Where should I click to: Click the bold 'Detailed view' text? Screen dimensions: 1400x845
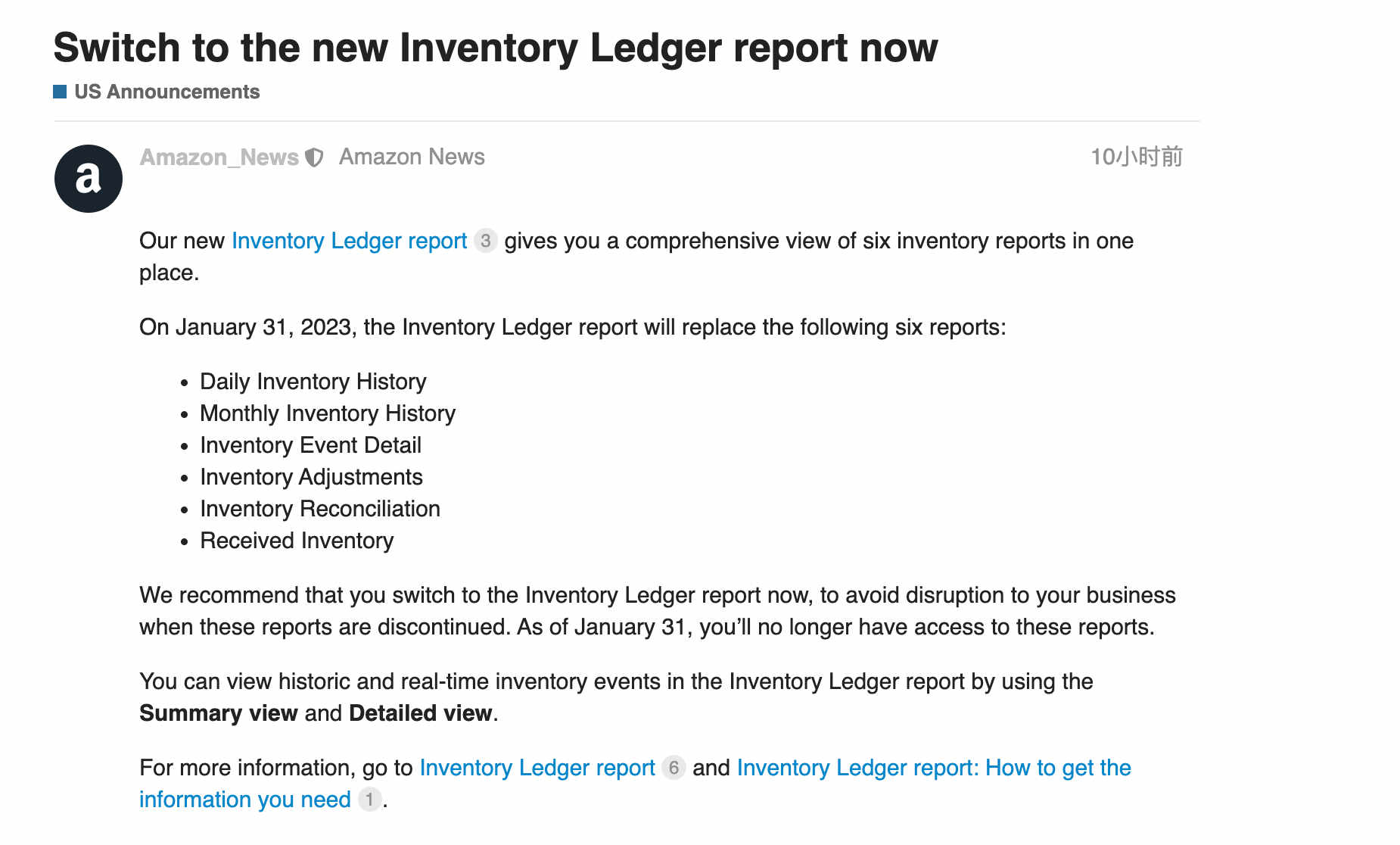(x=421, y=713)
